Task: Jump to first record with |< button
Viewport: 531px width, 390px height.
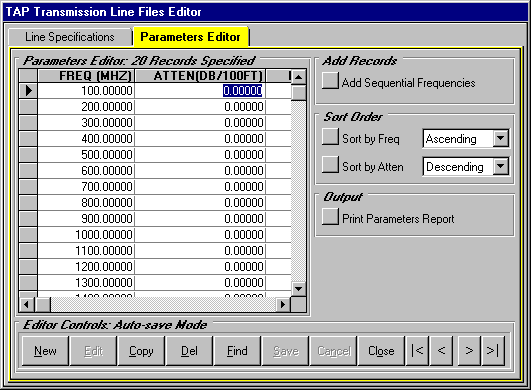Action: point(417,351)
